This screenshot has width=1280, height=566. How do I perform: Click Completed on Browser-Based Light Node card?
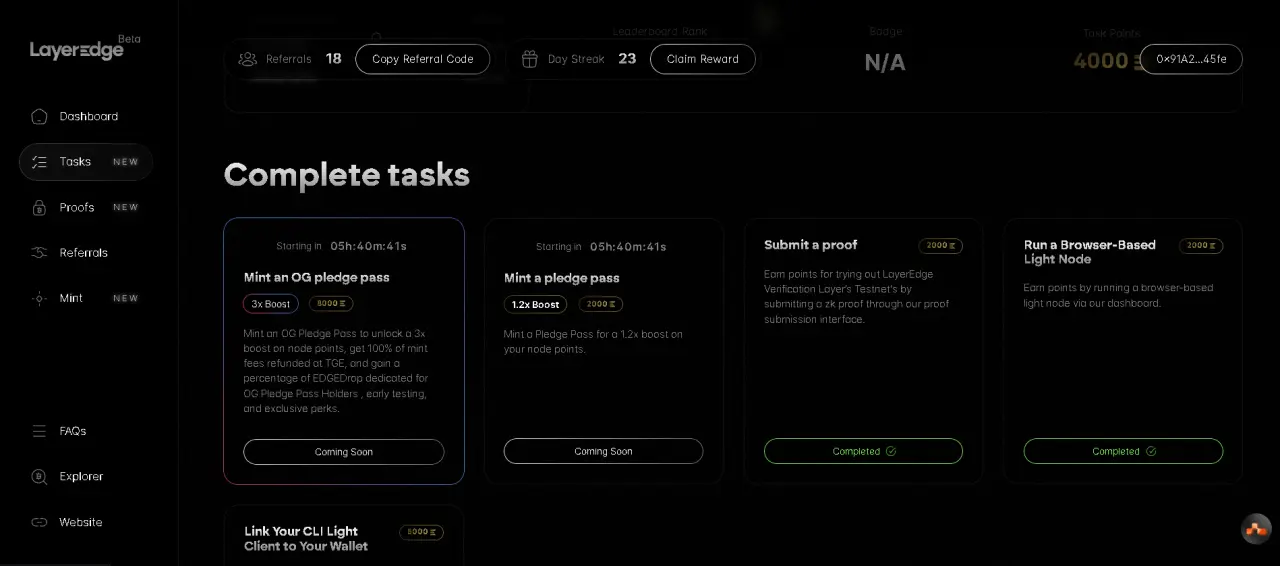pos(1123,451)
